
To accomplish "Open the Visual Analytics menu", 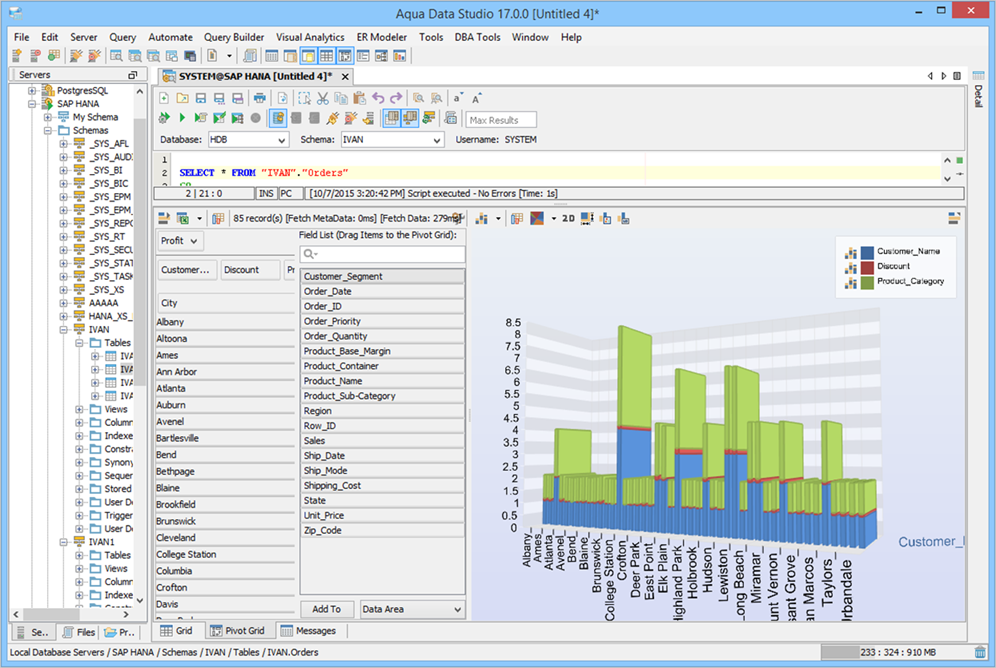I will point(310,37).
